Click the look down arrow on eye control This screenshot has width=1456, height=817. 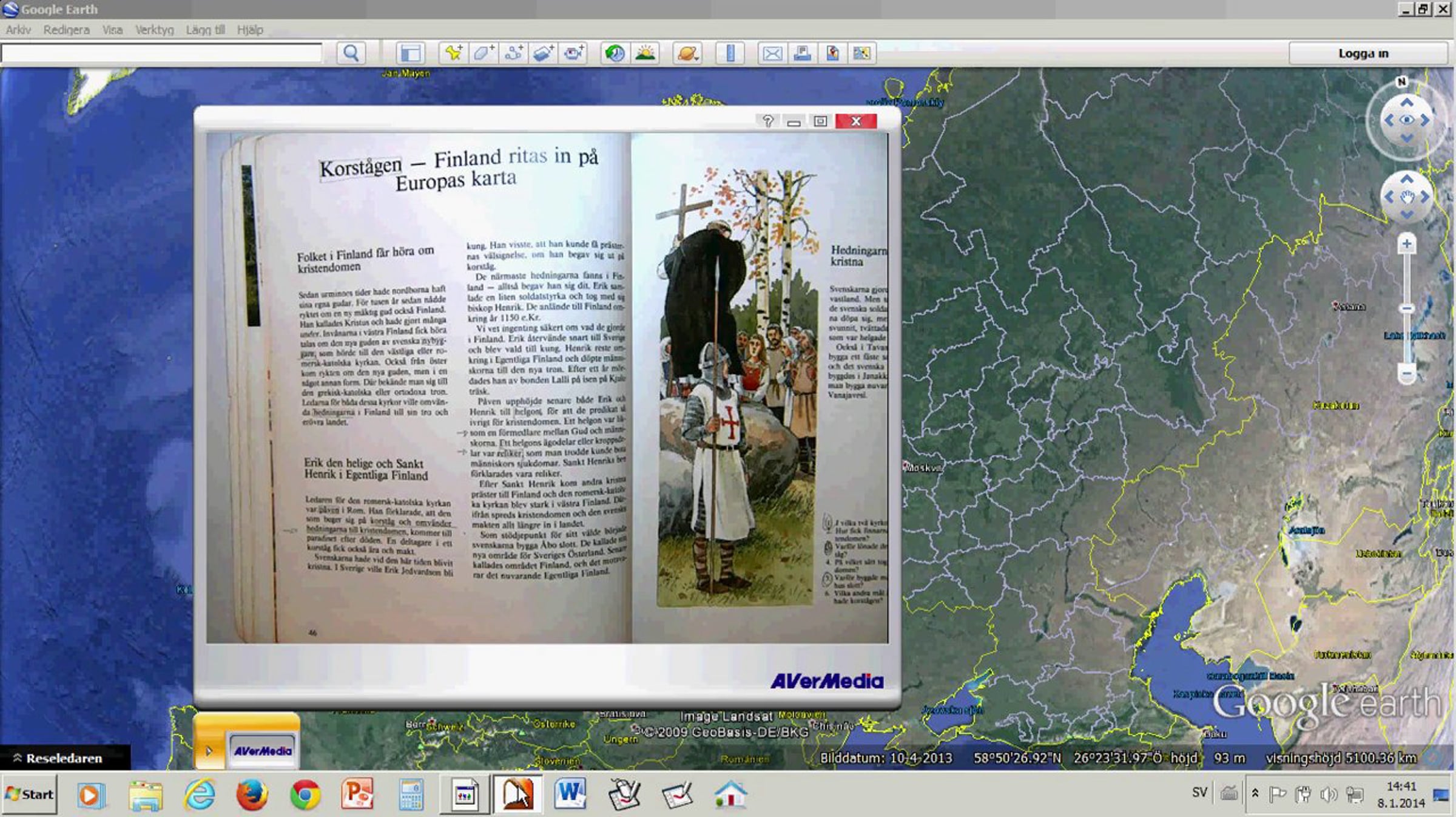[1406, 138]
